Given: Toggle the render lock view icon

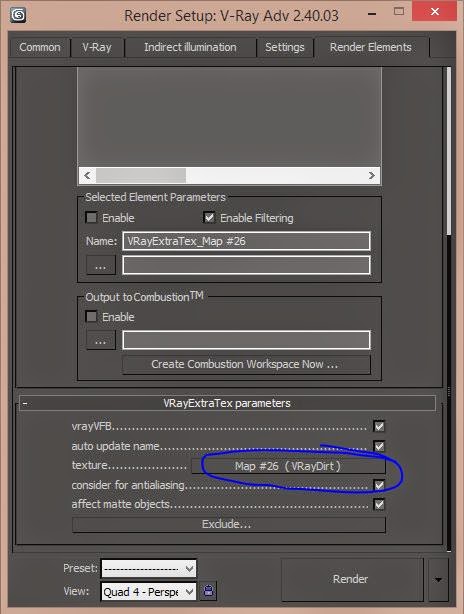Looking at the screenshot, I should (209, 591).
